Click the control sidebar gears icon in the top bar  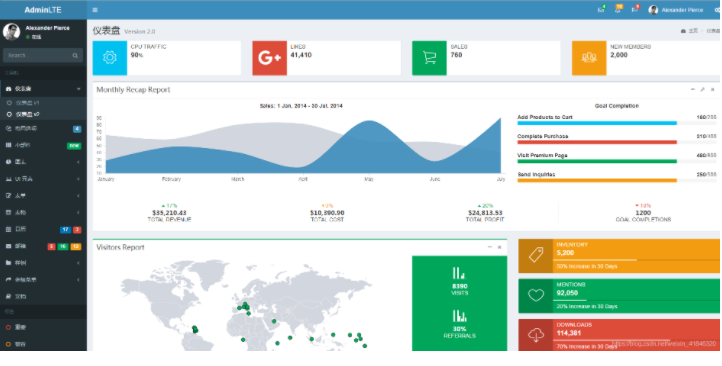(718, 10)
